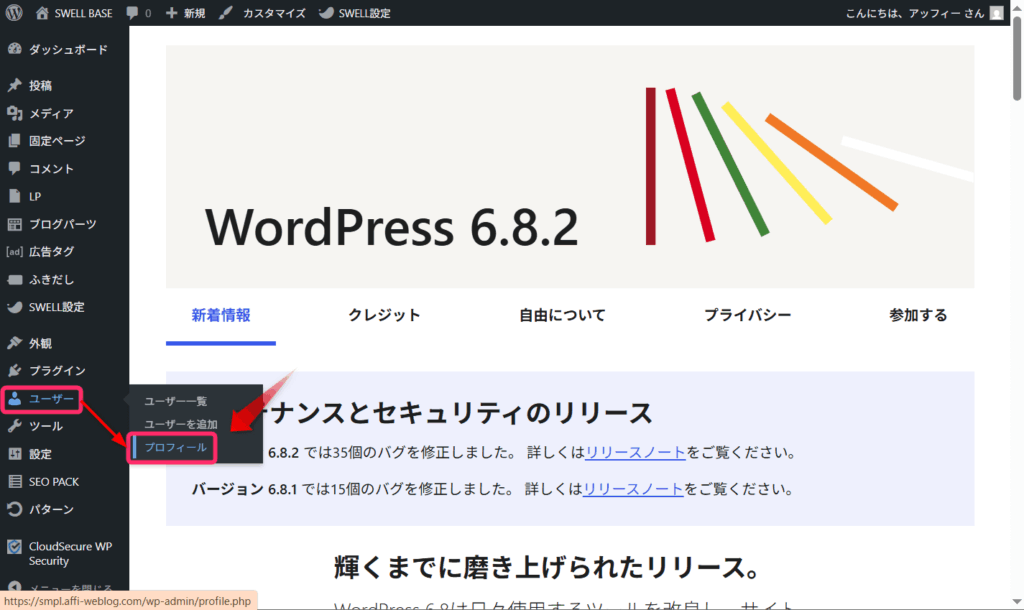Click the SEO PACK list icon
The image size is (1024, 610).
tap(14, 481)
